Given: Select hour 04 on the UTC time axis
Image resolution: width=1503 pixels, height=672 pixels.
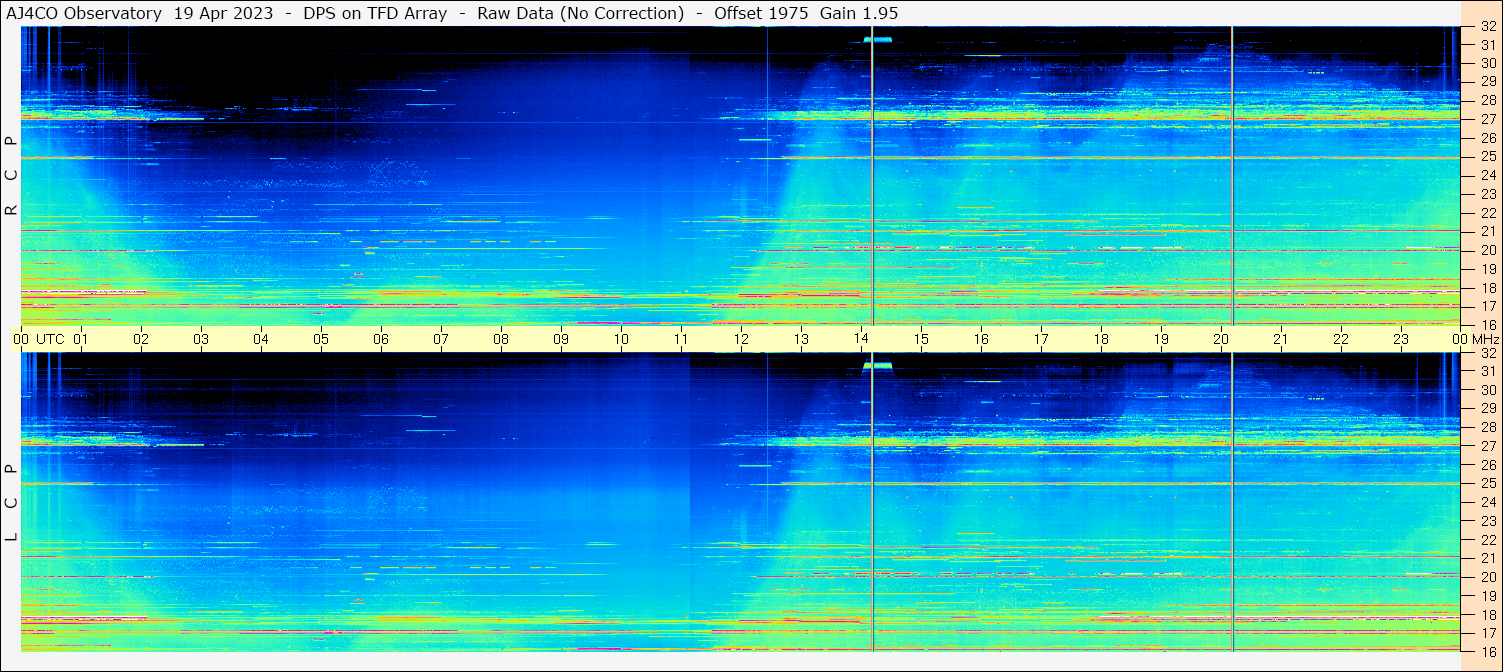Looking at the screenshot, I should click(261, 339).
